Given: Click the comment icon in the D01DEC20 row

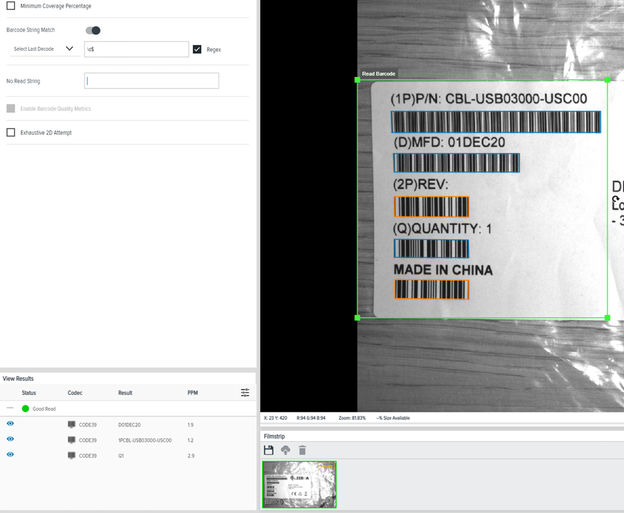Looking at the screenshot, I should (72, 424).
